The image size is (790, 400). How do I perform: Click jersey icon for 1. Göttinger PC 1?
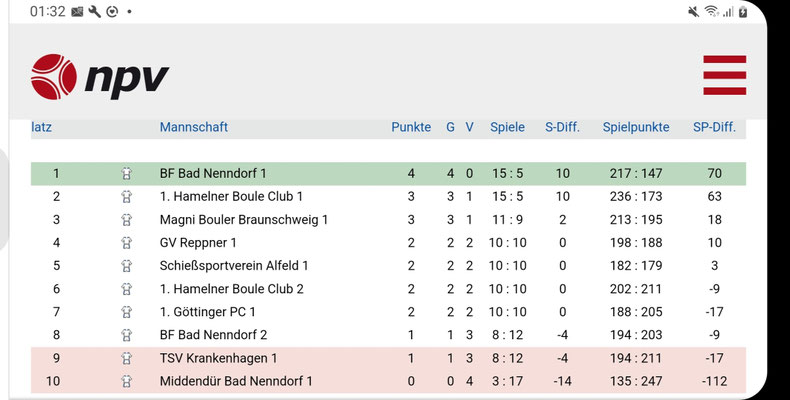click(x=126, y=312)
